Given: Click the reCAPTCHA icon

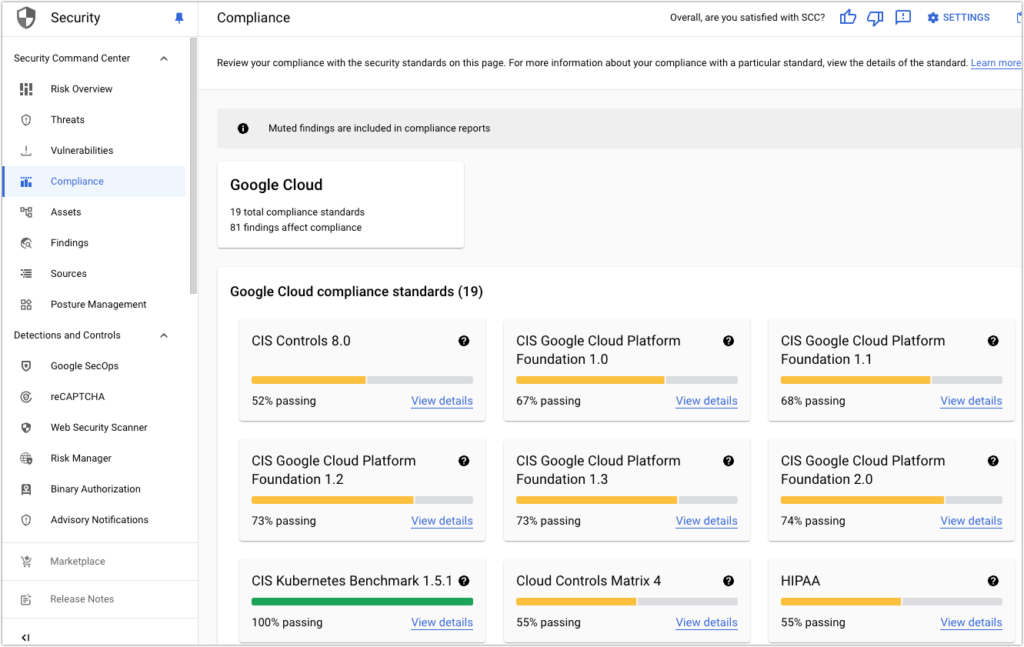Looking at the screenshot, I should pyautogui.click(x=26, y=397).
